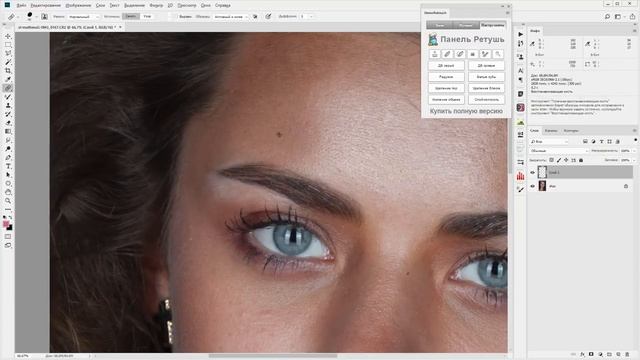Click the Радужки button in Retouch panel
This screenshot has width=640, height=360.
tap(446, 77)
